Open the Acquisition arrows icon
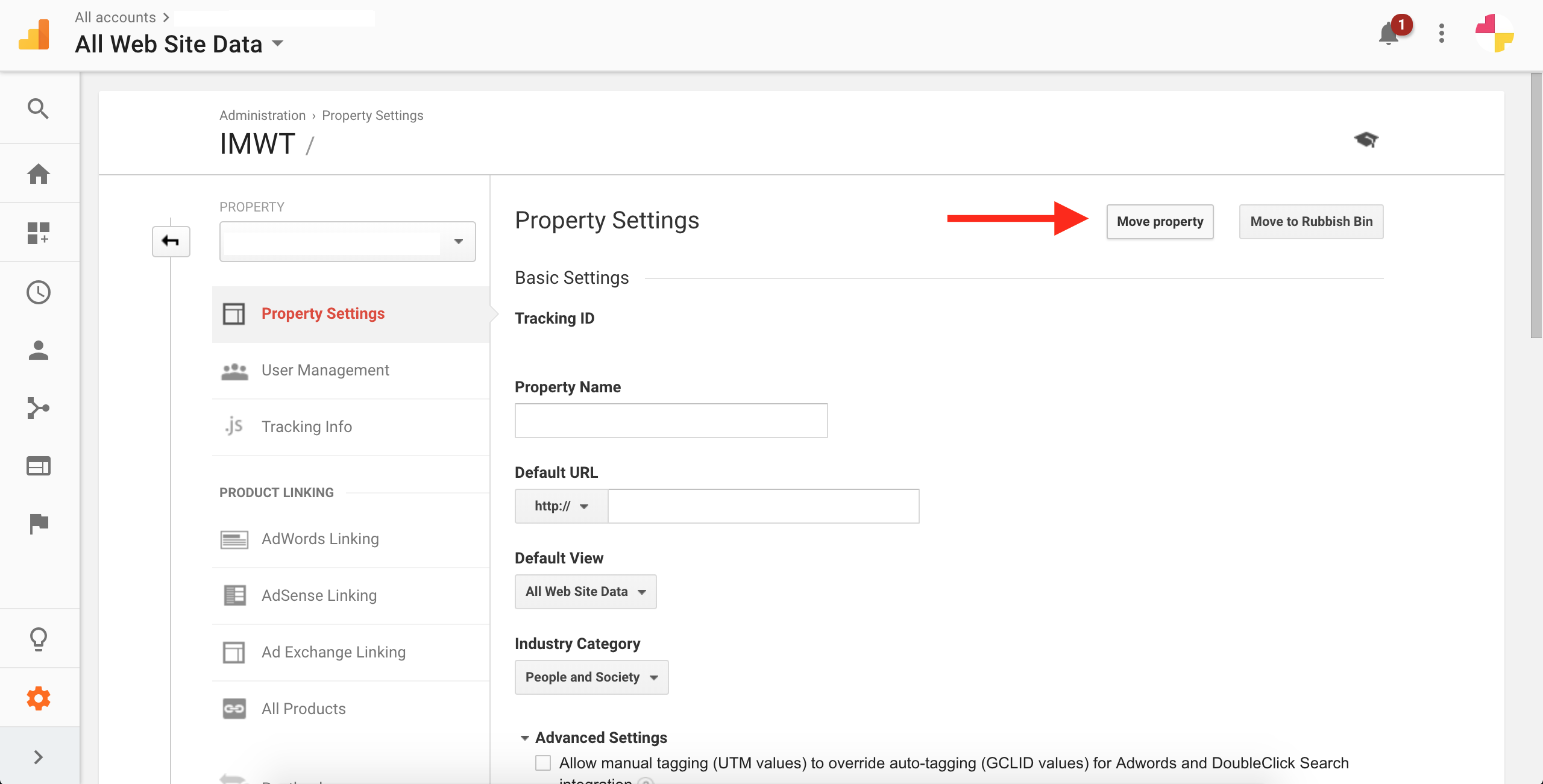 click(38, 408)
